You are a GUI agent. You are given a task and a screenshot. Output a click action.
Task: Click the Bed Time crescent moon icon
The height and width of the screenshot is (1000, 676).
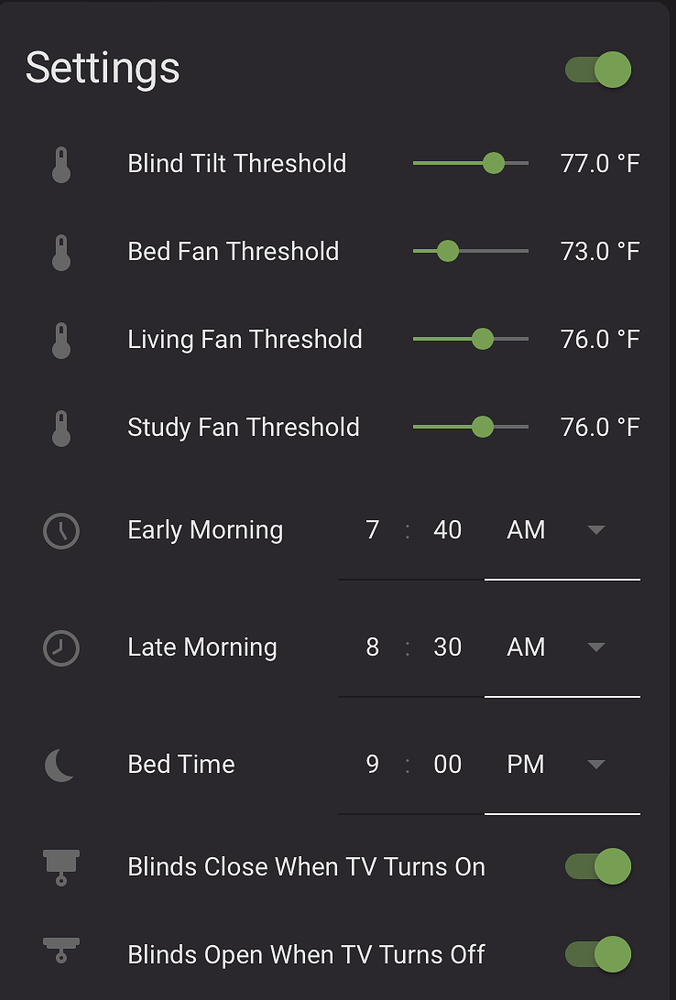[x=60, y=764]
